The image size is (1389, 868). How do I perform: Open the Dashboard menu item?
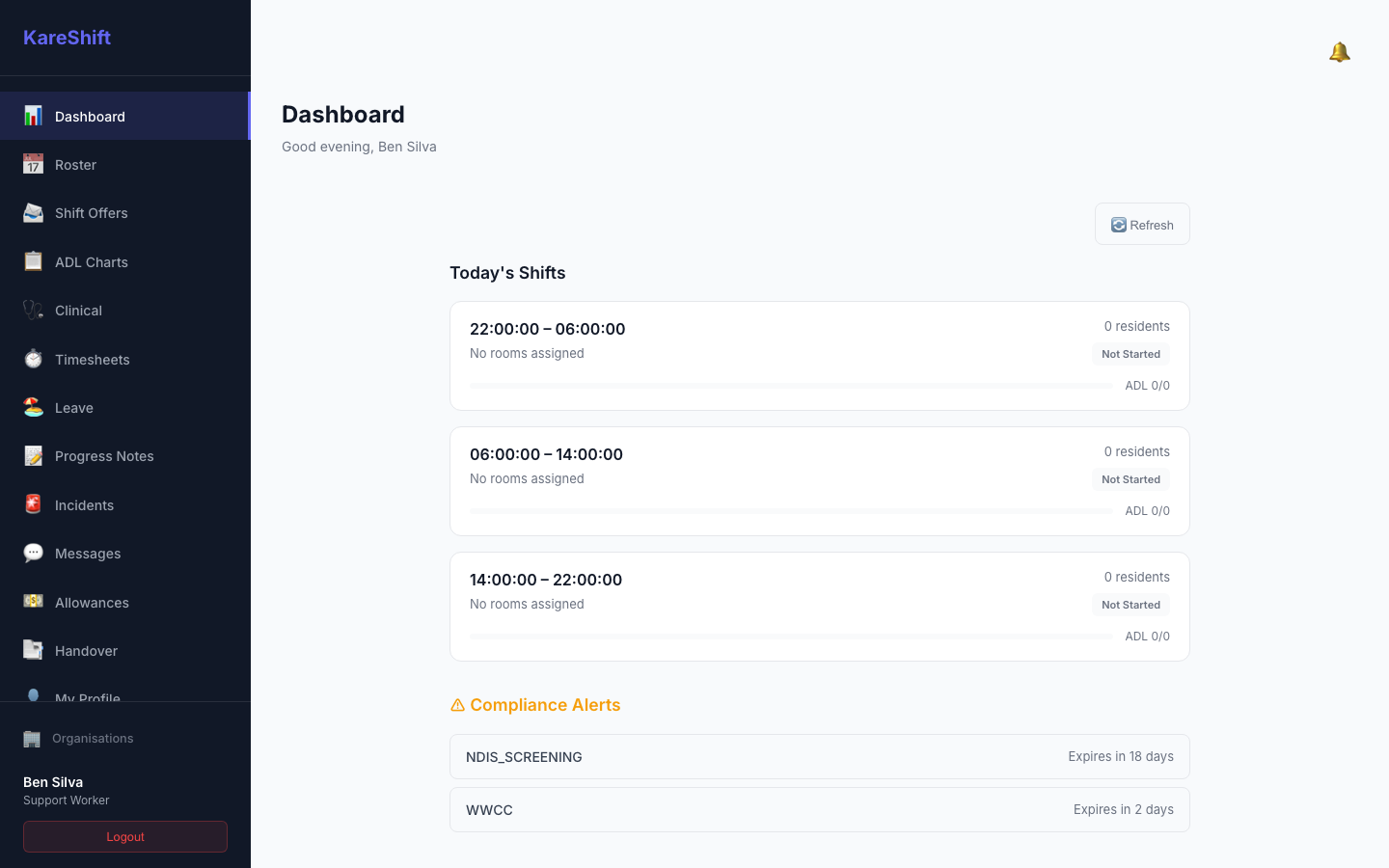point(125,116)
